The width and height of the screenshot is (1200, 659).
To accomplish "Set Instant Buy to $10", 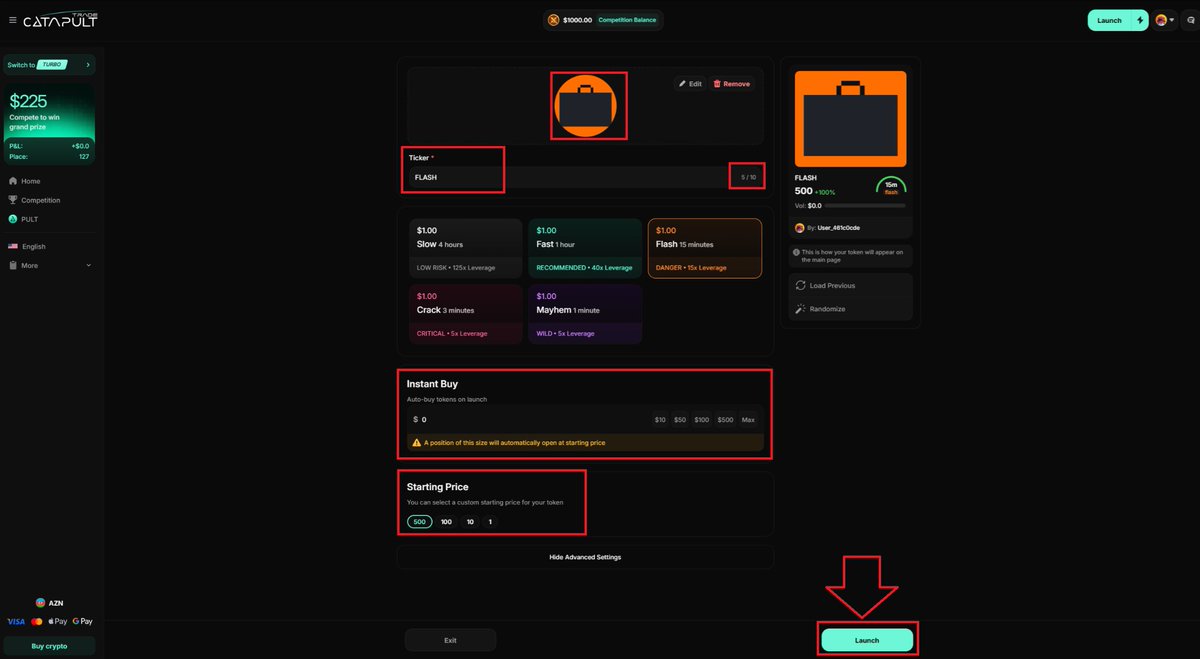I will coord(660,420).
